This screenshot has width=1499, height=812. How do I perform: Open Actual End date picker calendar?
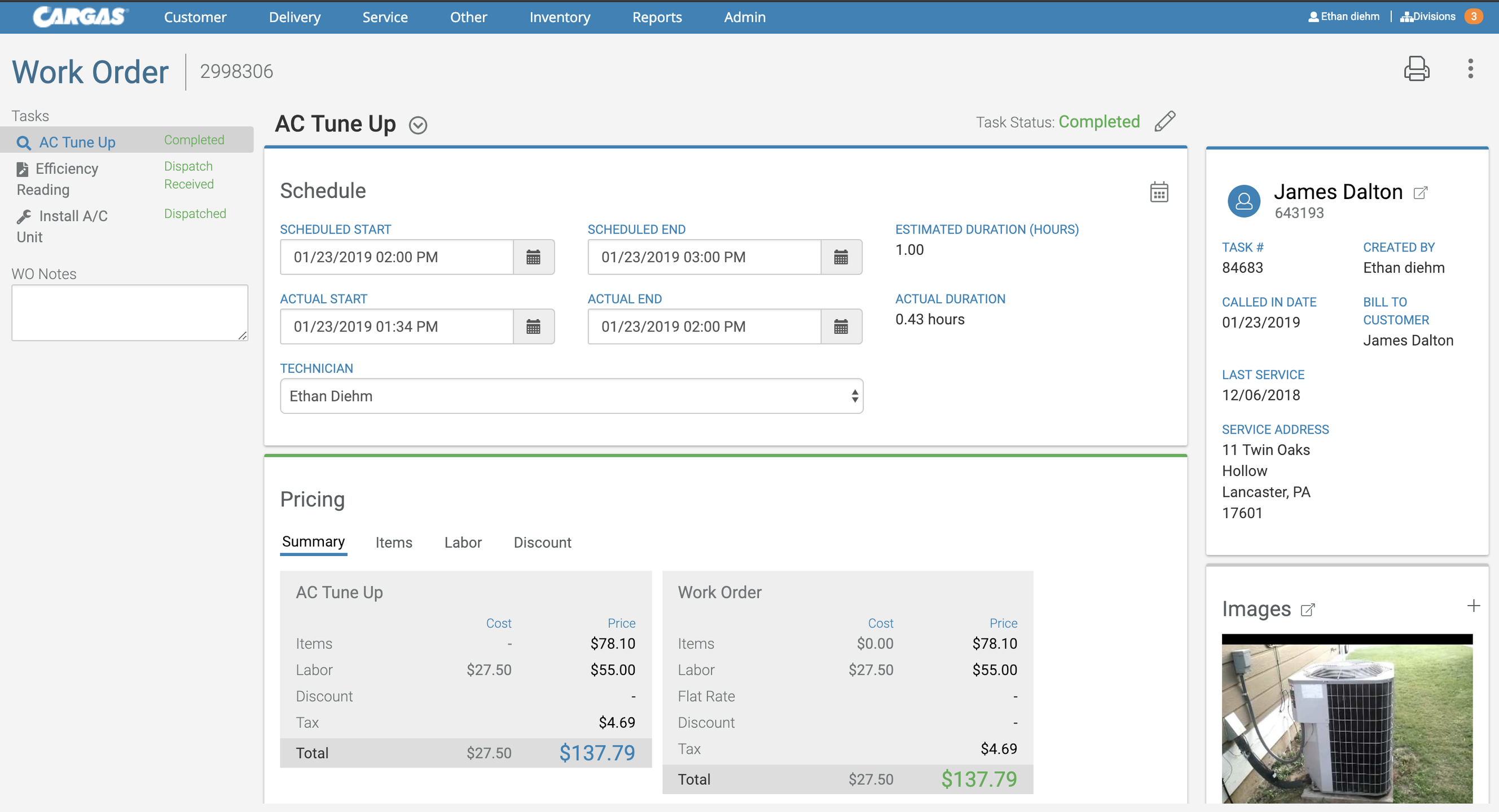[841, 327]
